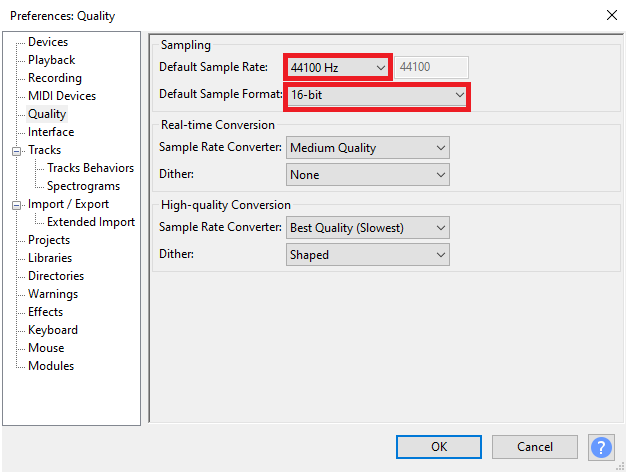Collapse the Import / Export tree node
626x472 pixels.
coord(16,205)
